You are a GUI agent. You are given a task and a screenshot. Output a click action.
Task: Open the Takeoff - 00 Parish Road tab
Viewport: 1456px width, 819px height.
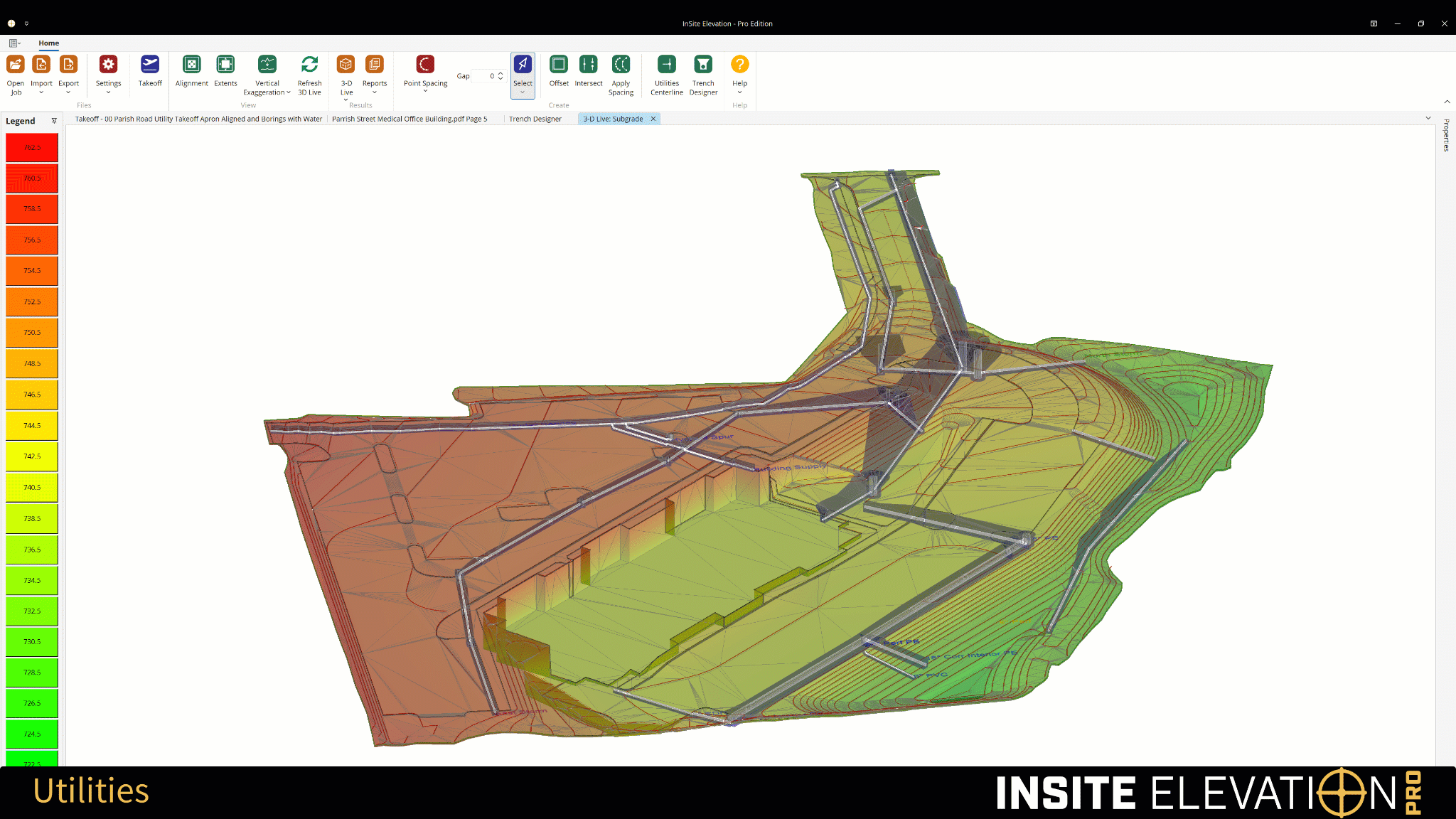(198, 119)
